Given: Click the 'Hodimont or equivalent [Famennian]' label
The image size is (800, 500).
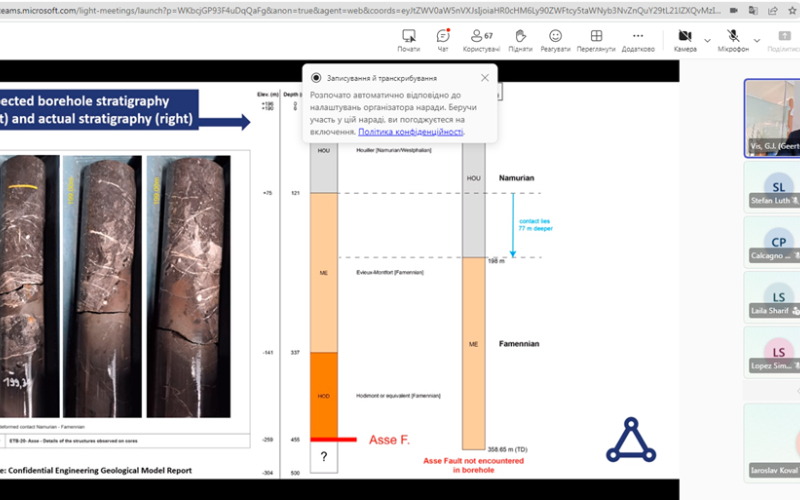Looking at the screenshot, I should [x=398, y=395].
